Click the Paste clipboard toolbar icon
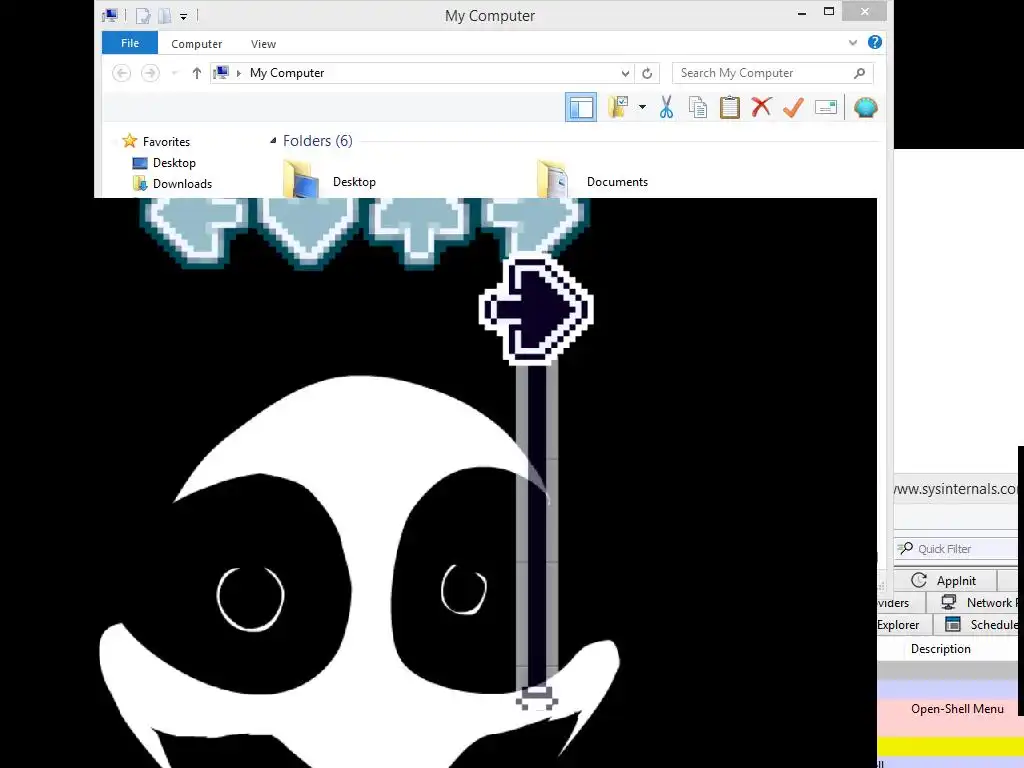The image size is (1024, 768). (x=729, y=107)
